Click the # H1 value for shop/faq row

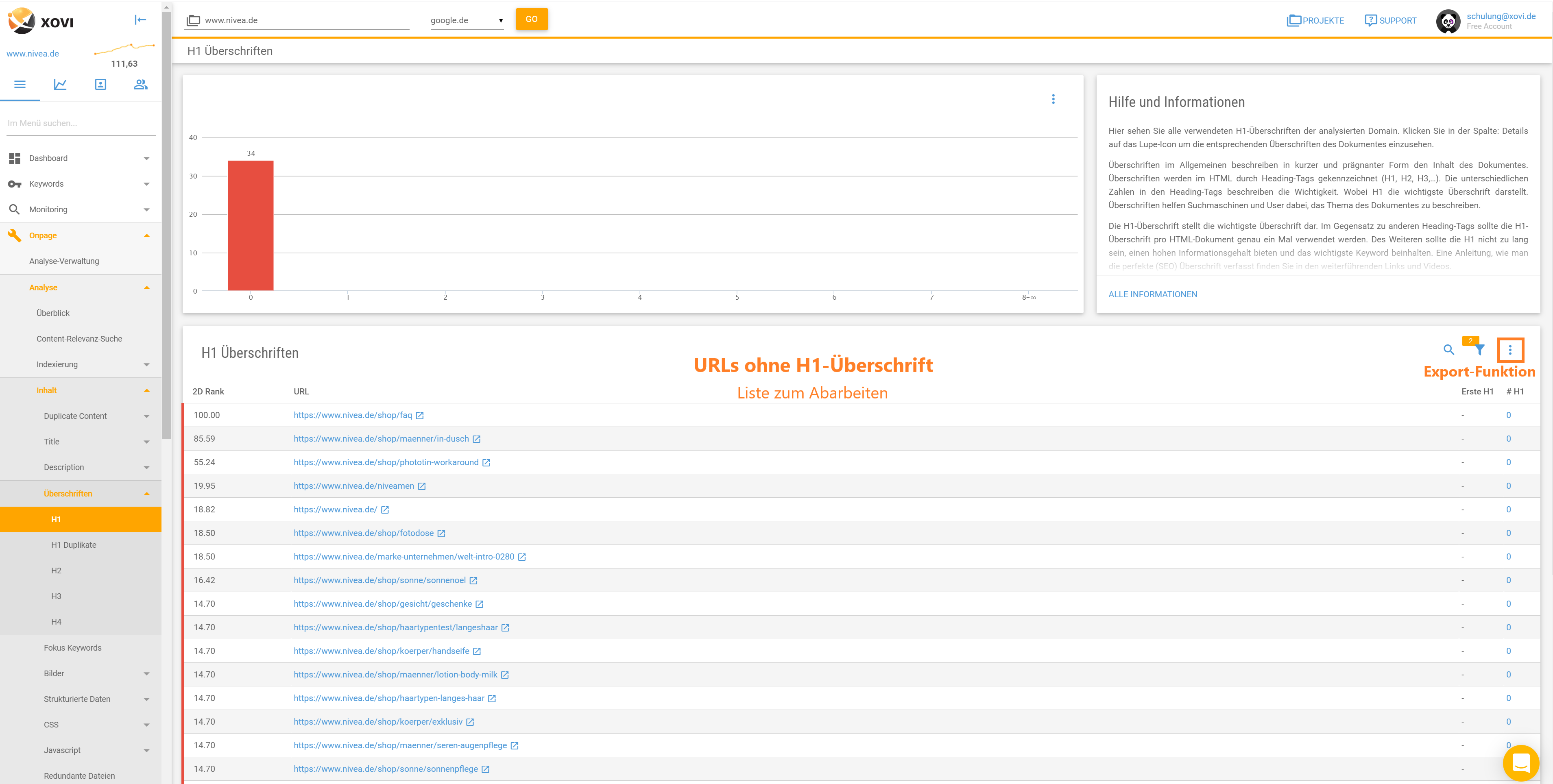coord(1508,415)
